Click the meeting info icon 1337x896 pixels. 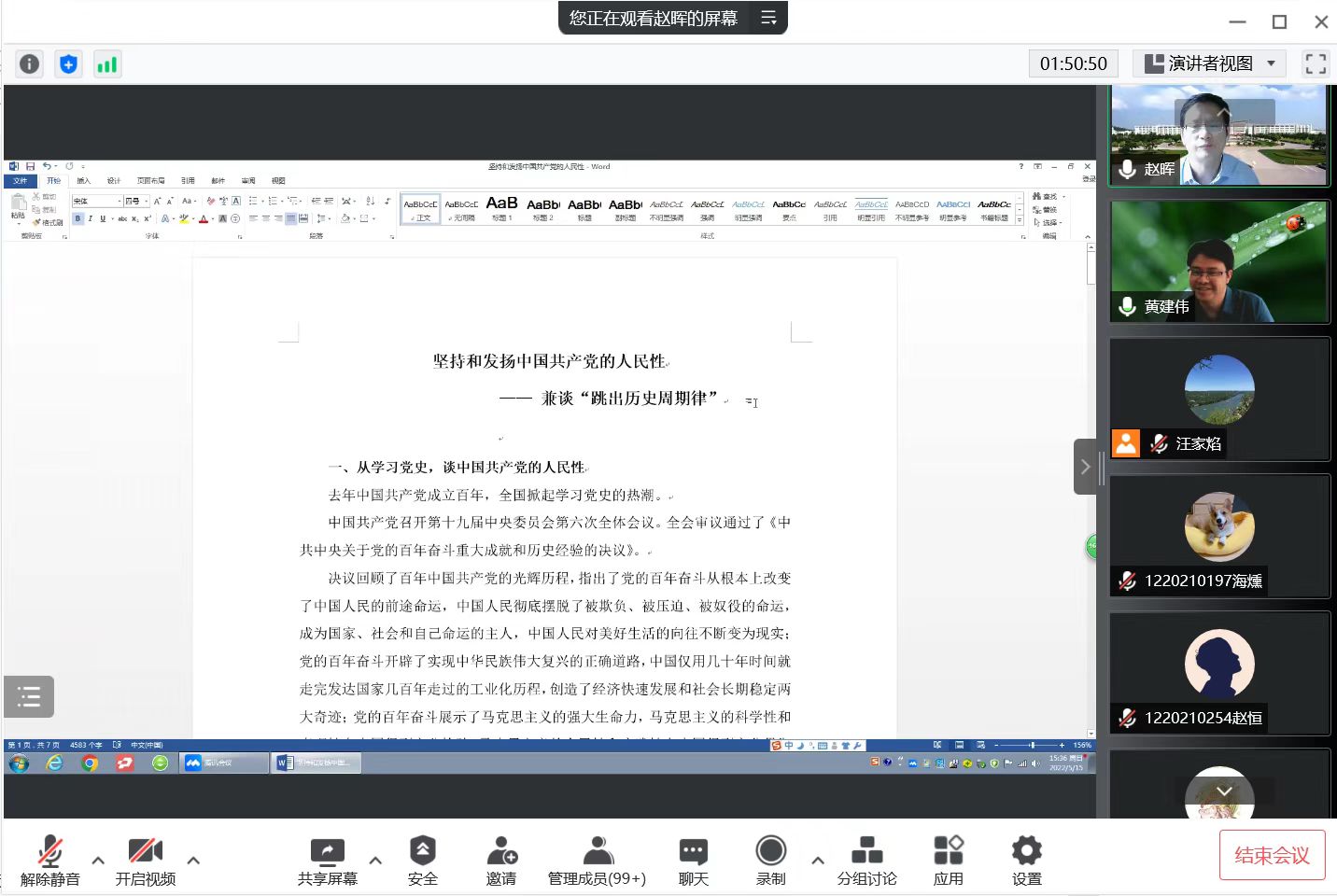(30, 63)
